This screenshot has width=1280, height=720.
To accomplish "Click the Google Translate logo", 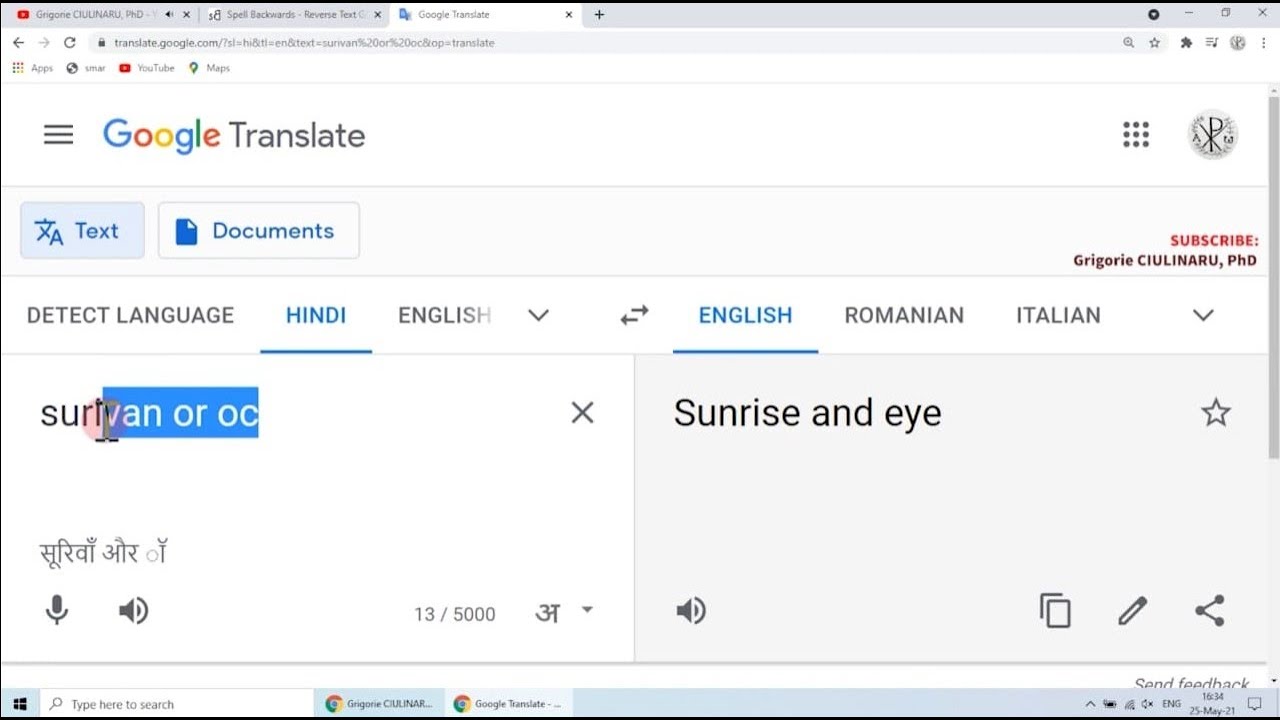I will [234, 135].
